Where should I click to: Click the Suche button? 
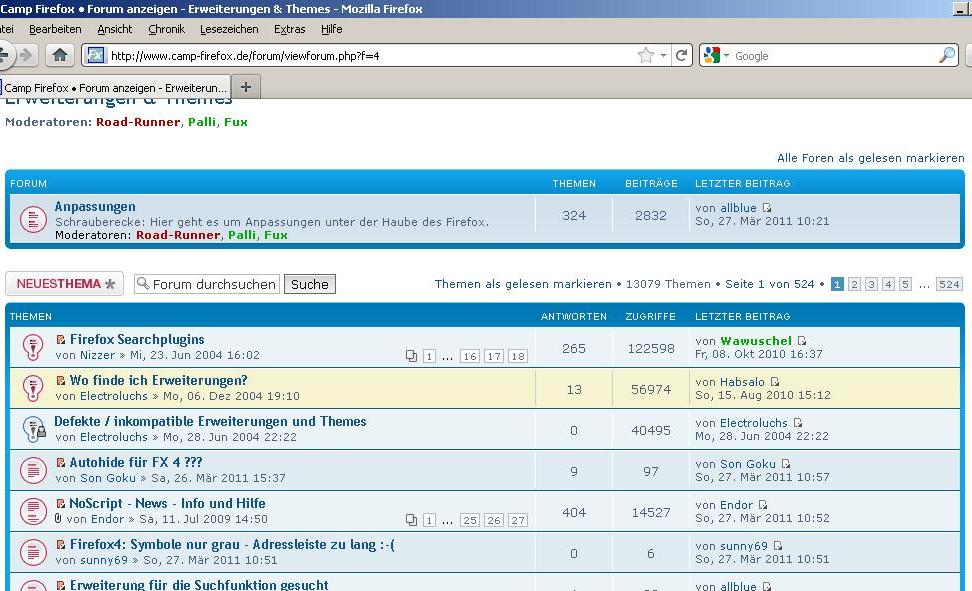pyautogui.click(x=310, y=284)
